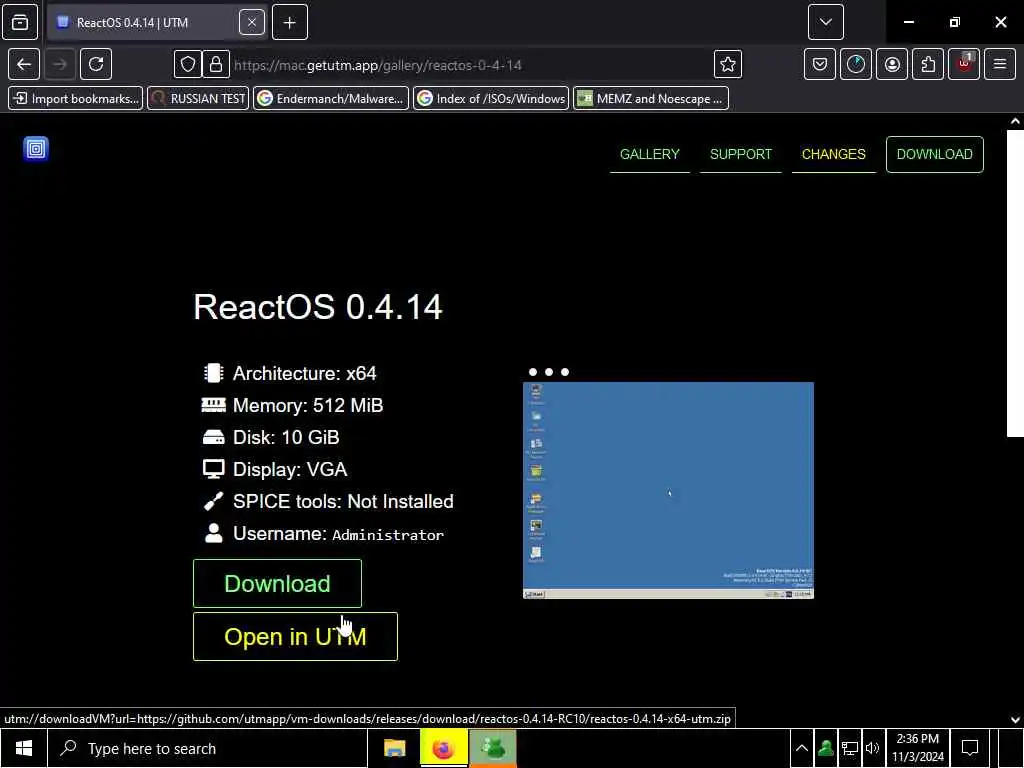Open MEMZ and Noescape bookmark
Viewport: 1024px width, 768px height.
tap(650, 99)
